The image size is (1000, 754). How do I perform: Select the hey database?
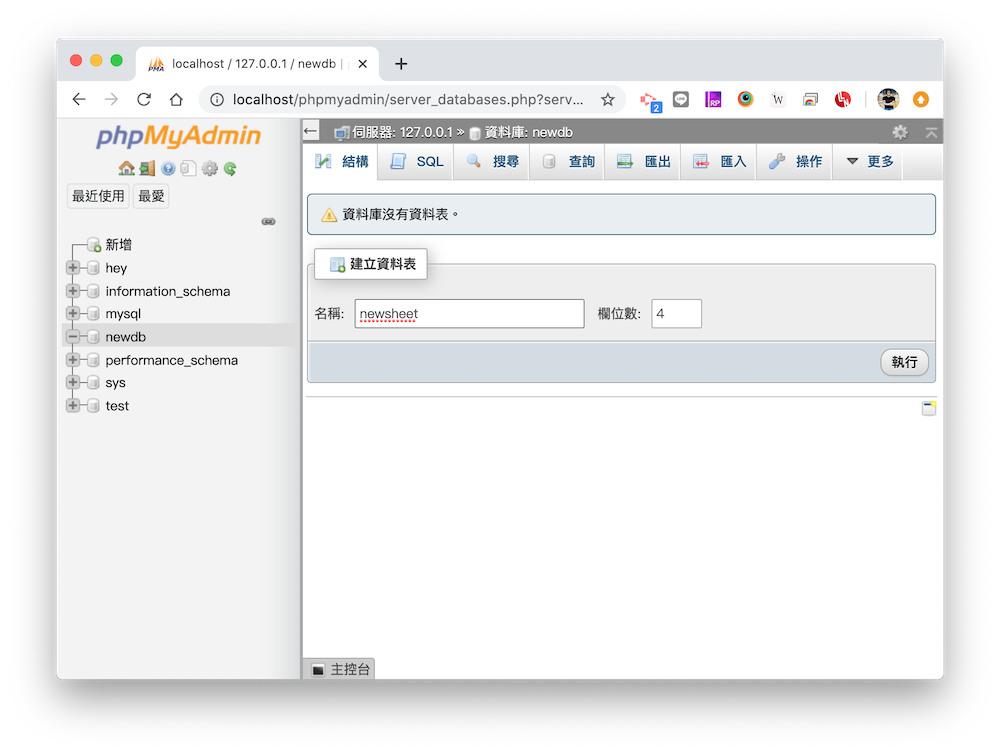tap(116, 268)
